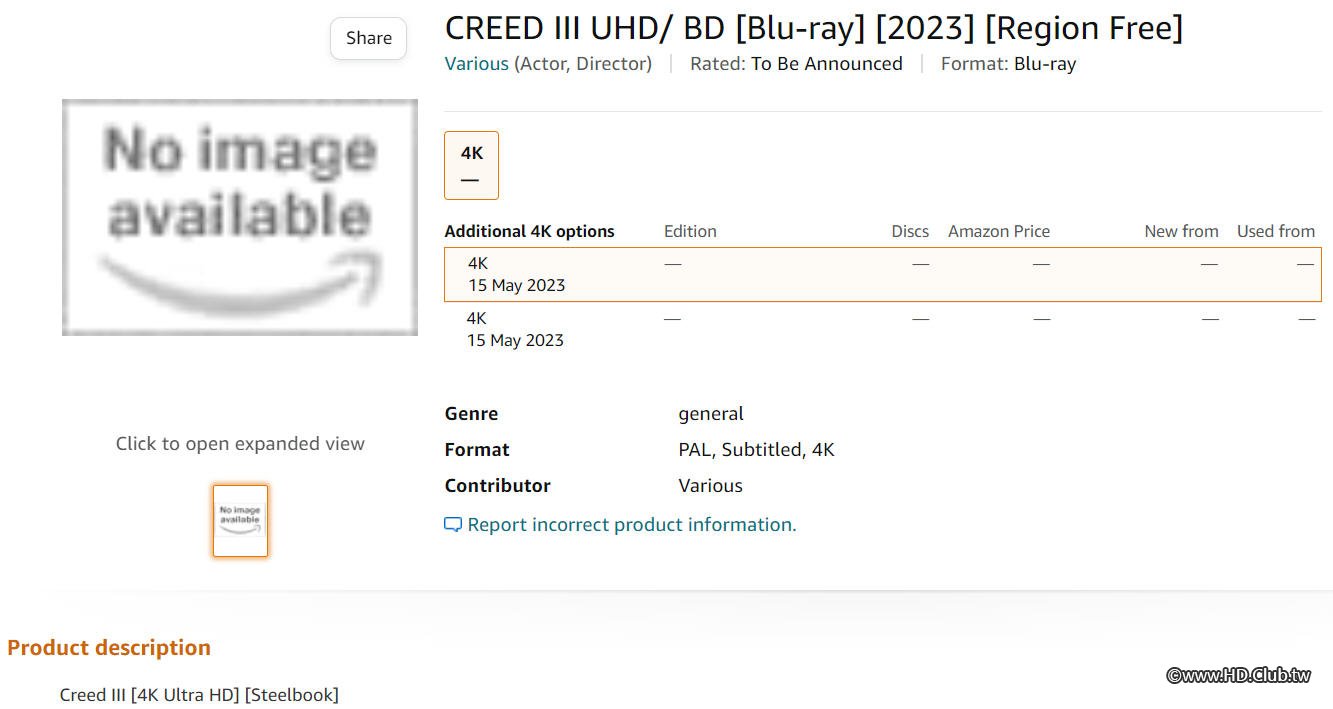
Task: Click the Creed III Steelbook description text
Action: [x=199, y=694]
